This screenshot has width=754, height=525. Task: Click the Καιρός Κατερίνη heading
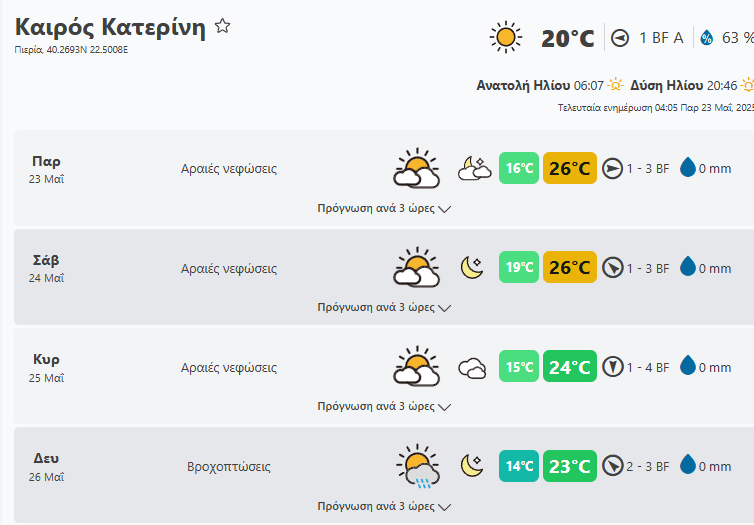(x=110, y=27)
